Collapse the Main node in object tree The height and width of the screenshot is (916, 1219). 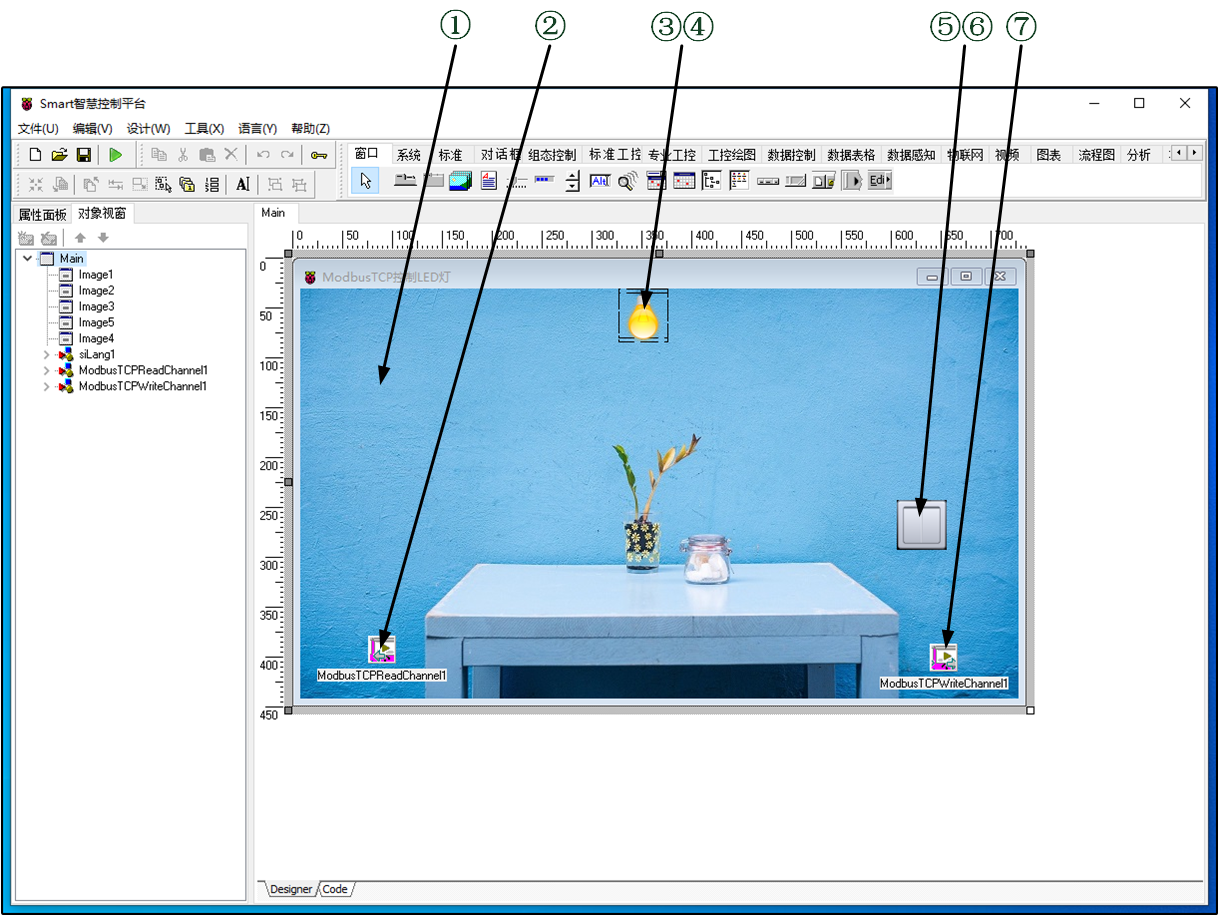[28, 258]
